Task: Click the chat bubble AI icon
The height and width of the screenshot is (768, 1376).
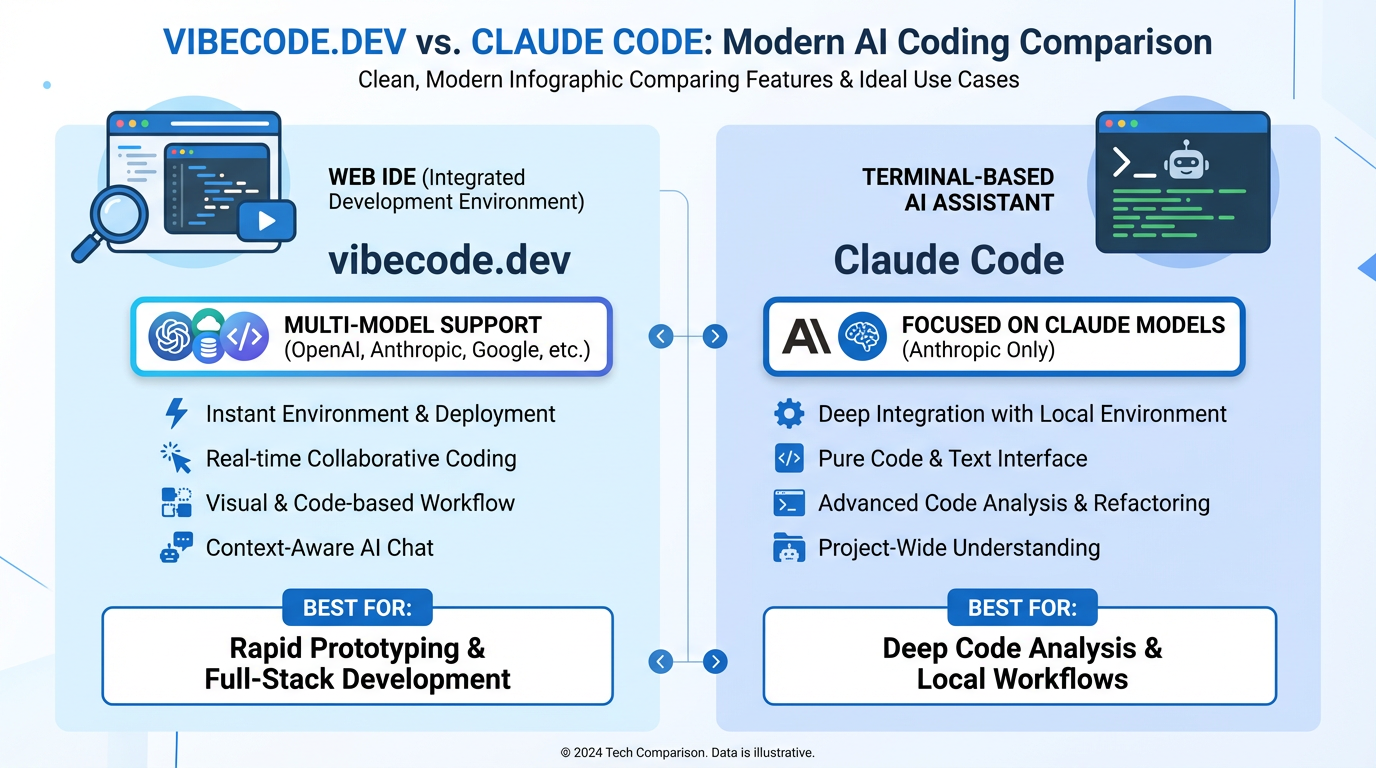Action: (x=178, y=548)
